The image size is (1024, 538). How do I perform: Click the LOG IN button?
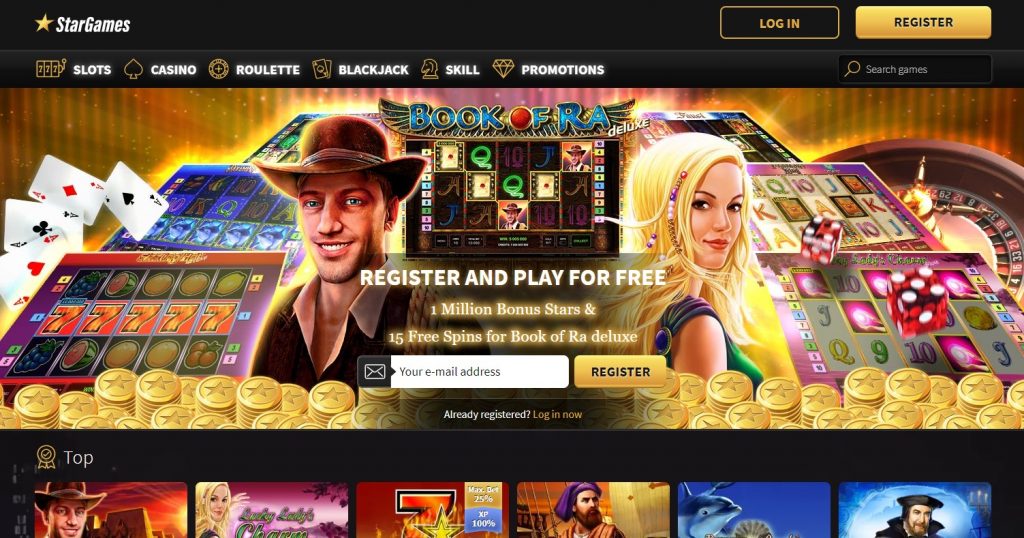pos(779,23)
